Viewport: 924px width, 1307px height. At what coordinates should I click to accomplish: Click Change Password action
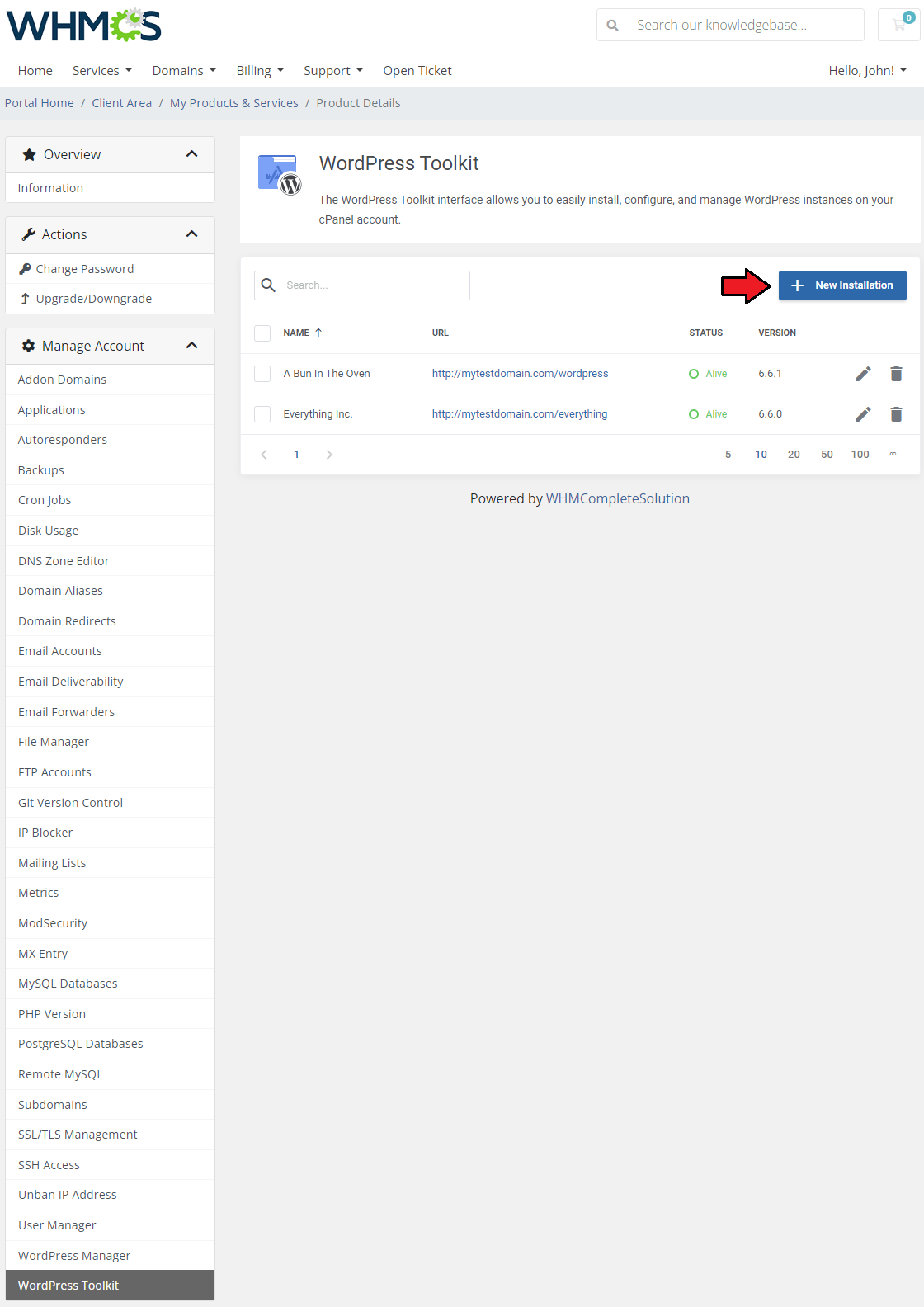tap(110, 269)
